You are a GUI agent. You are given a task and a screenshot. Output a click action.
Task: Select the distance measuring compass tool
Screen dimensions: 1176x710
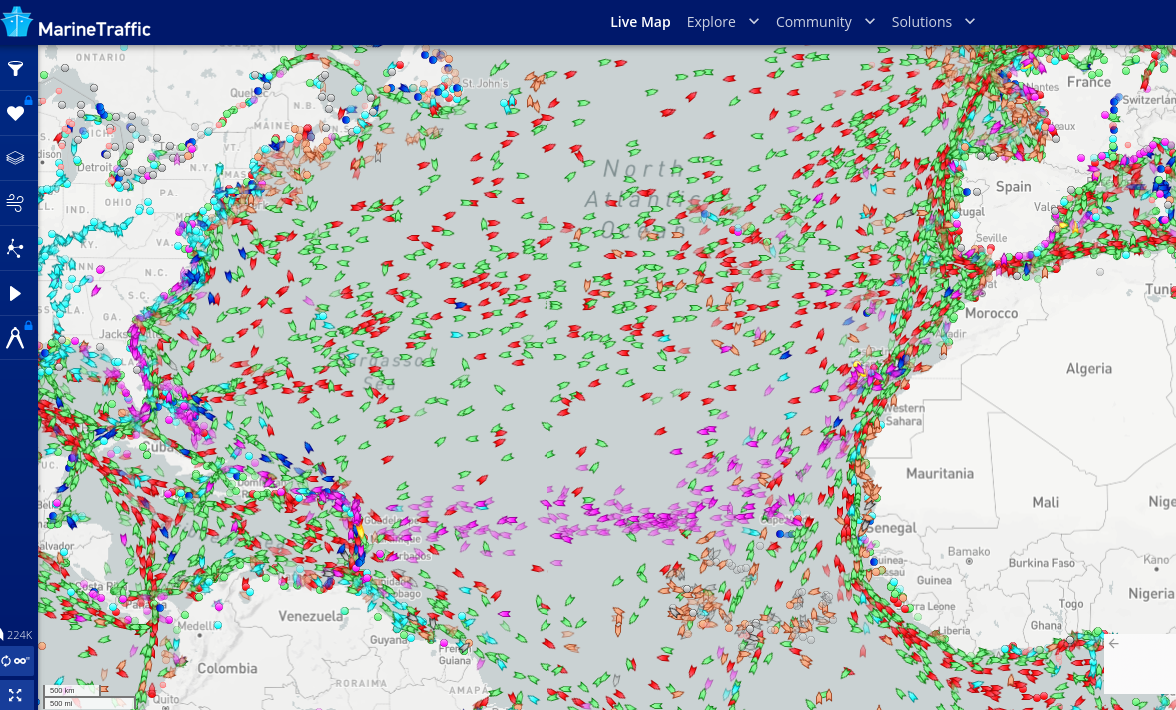[15, 338]
